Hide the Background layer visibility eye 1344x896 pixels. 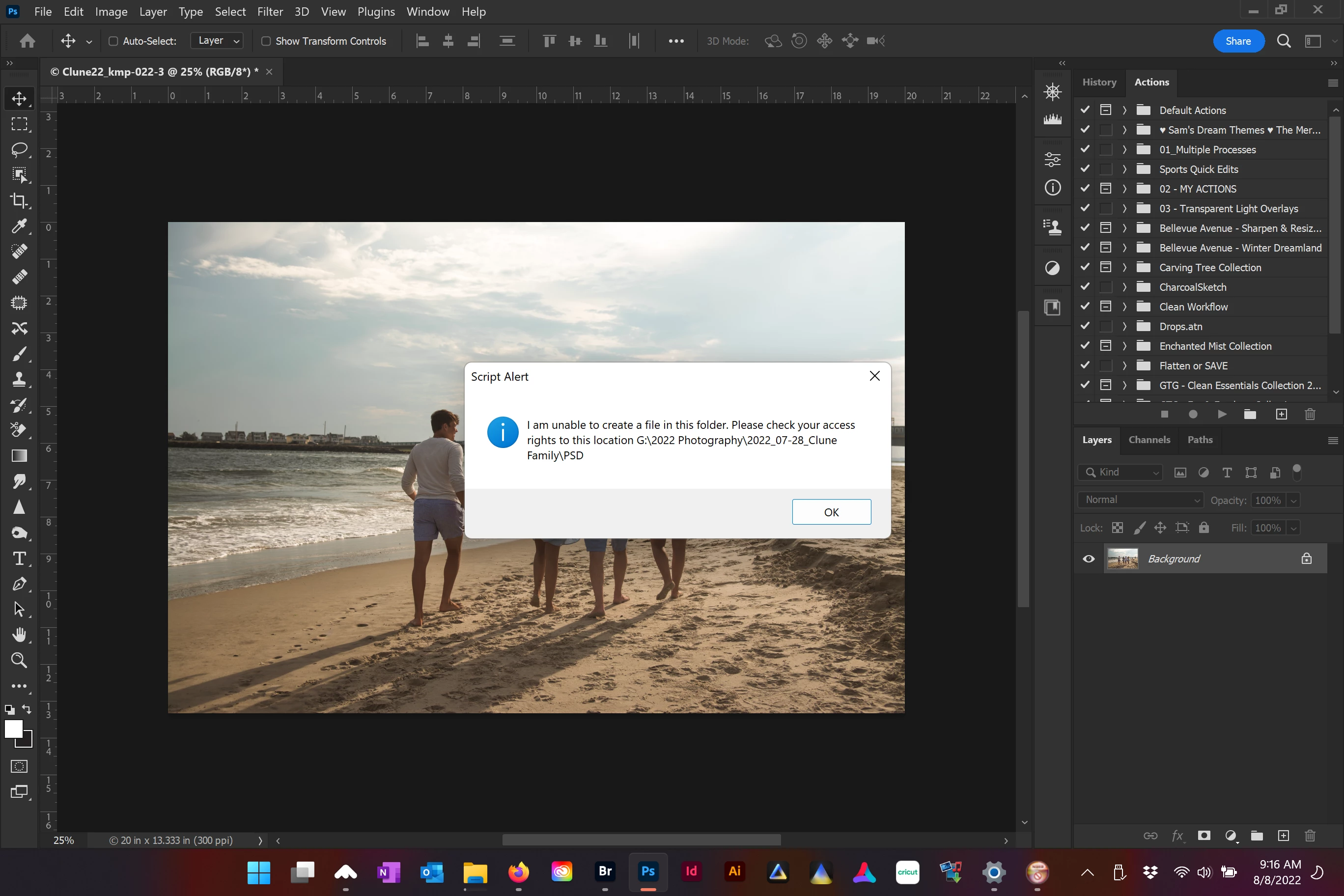1089,559
